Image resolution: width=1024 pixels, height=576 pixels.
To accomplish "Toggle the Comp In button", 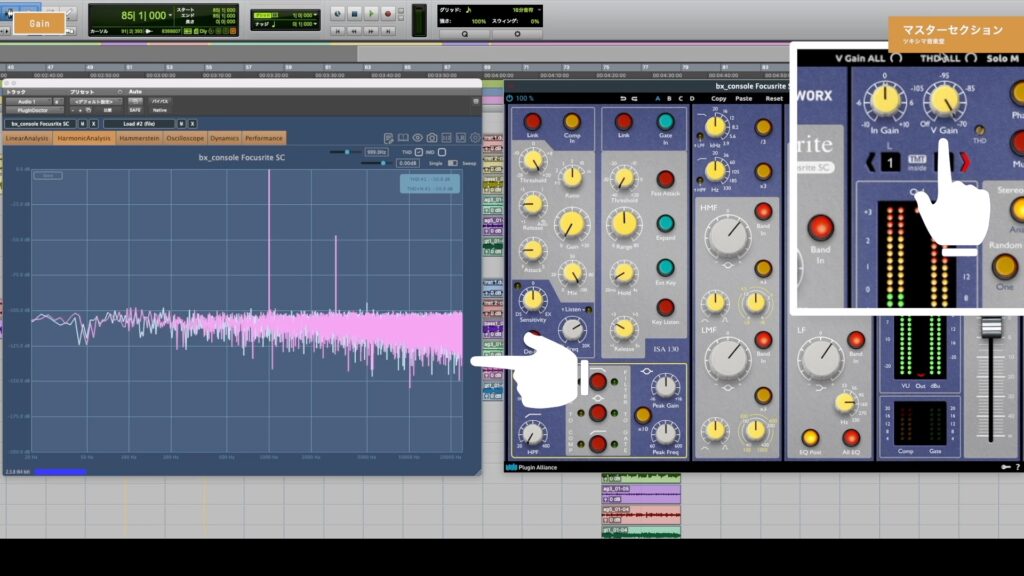I will click(x=571, y=121).
